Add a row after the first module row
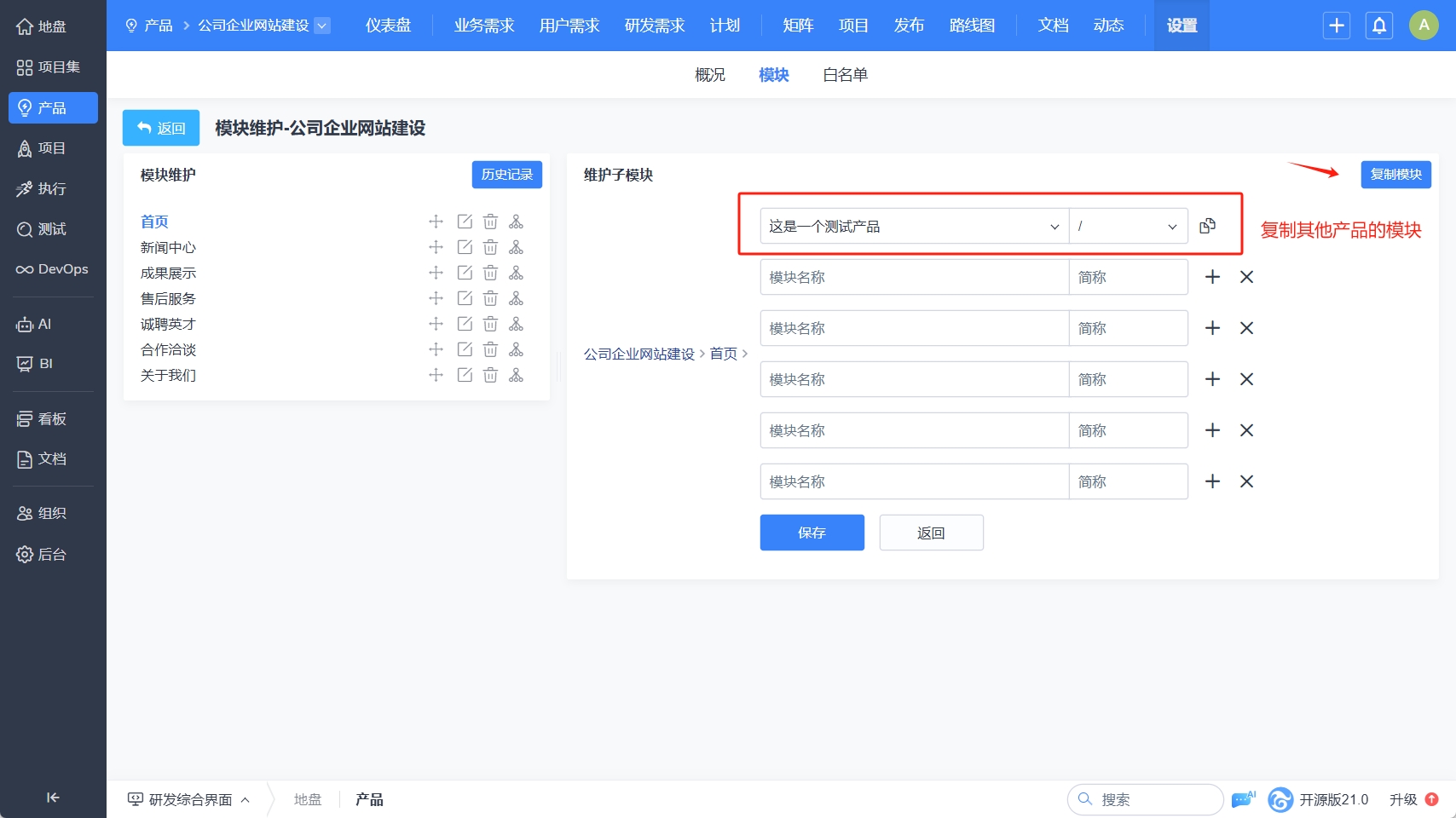The image size is (1456, 818). pyautogui.click(x=1212, y=277)
